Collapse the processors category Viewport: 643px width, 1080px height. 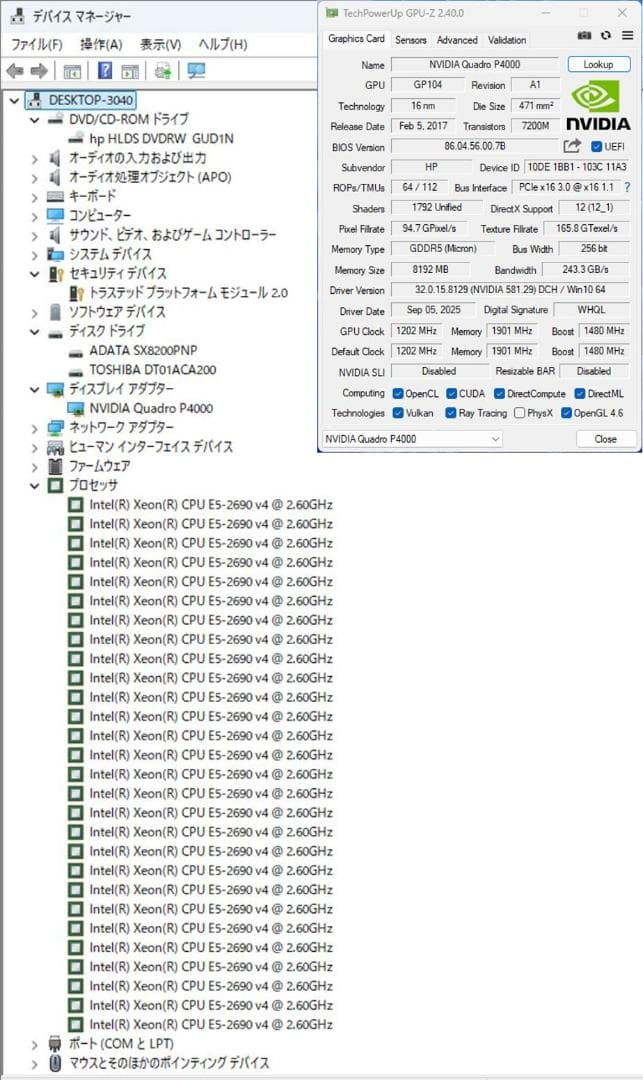click(x=34, y=486)
